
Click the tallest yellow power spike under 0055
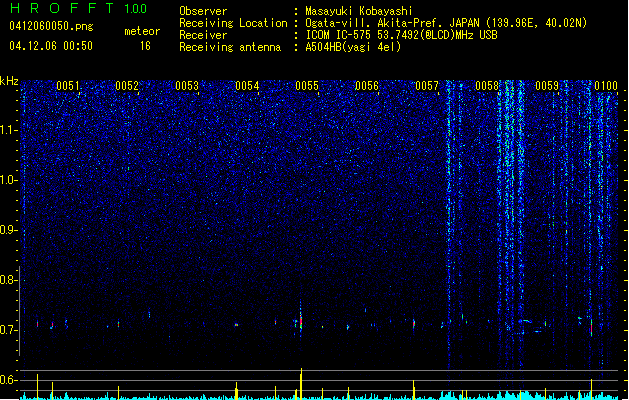(x=301, y=384)
